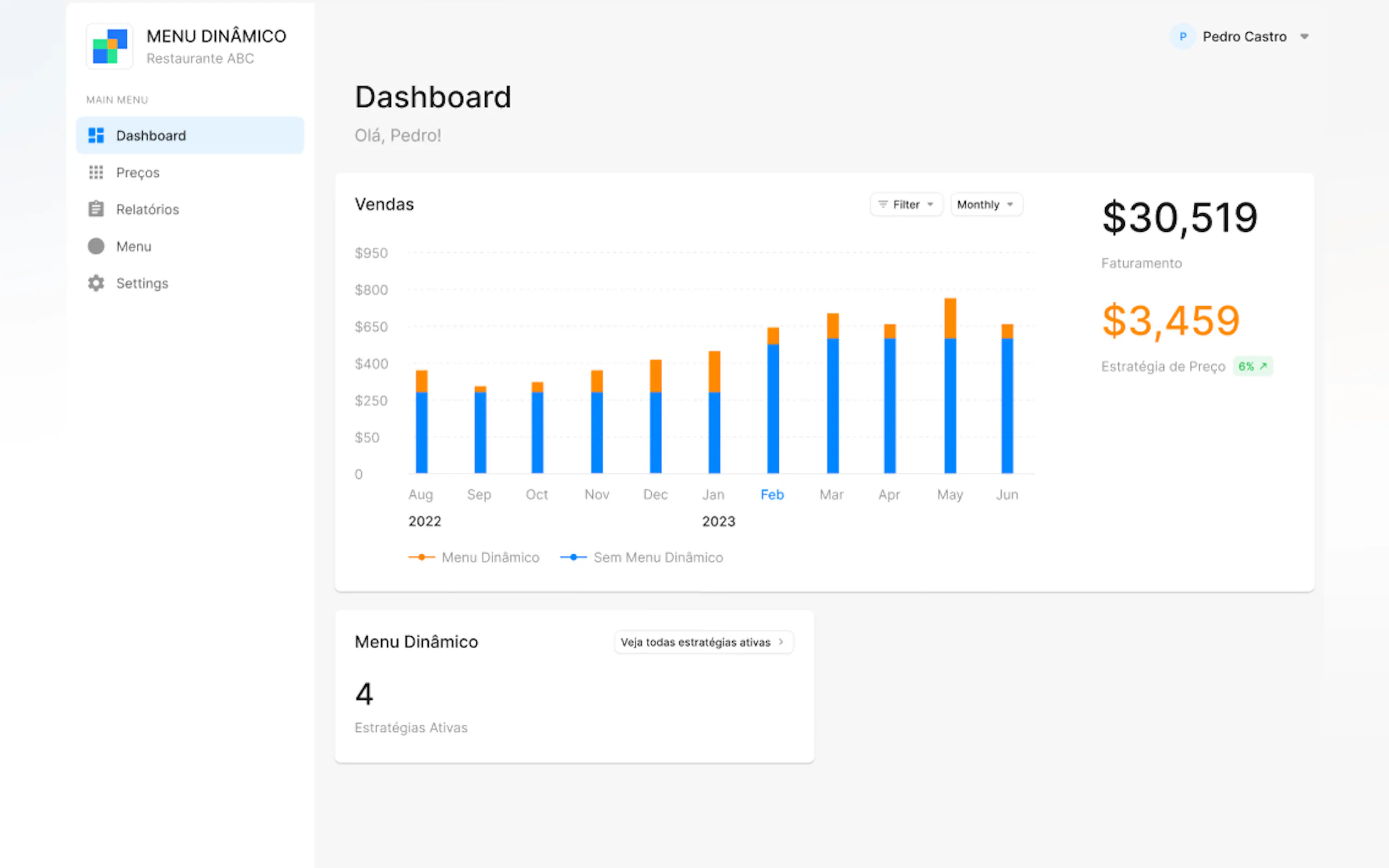Click the Settings gear icon
Screen dimensions: 1389x868
coord(96,283)
